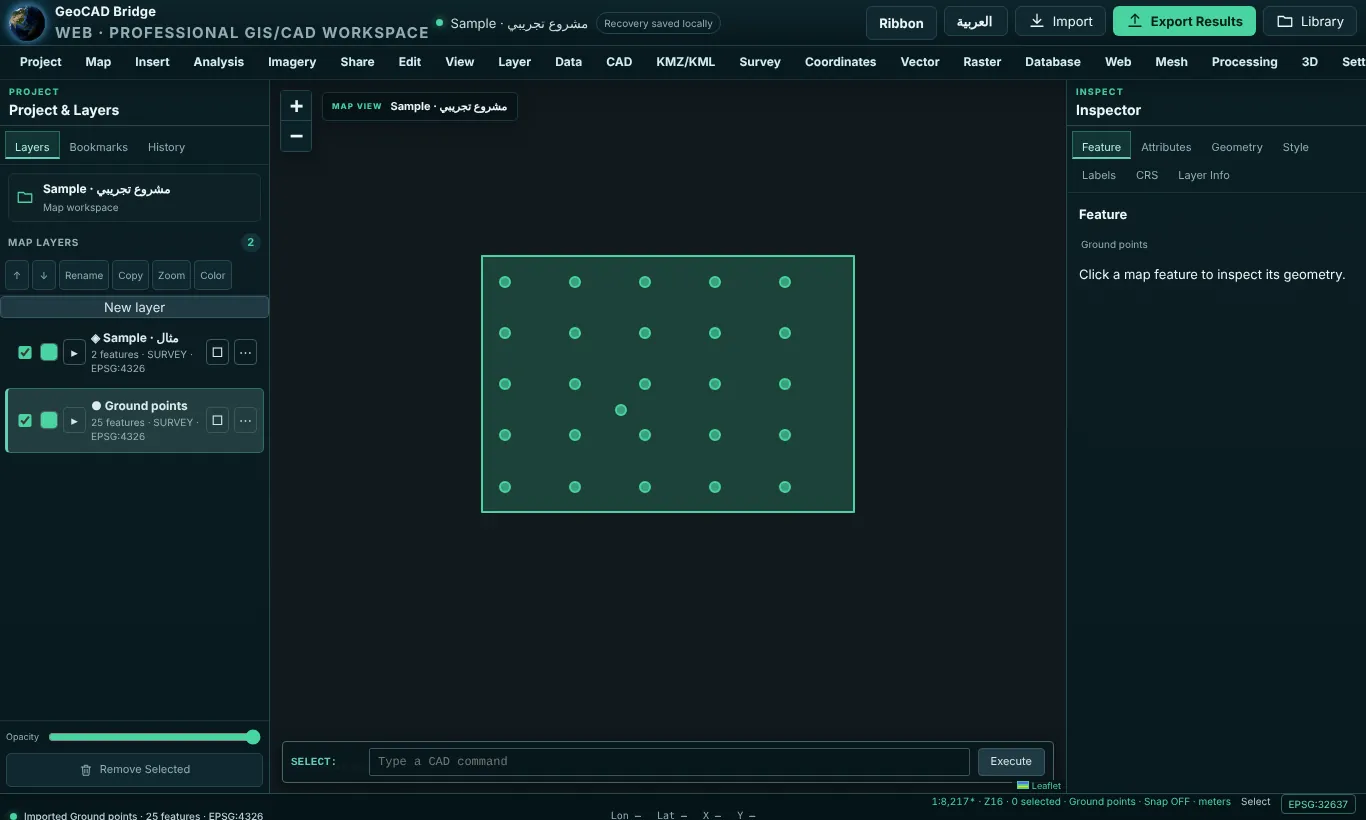Click the square icon on Ground points layer
Viewport: 1366px width, 820px height.
(x=217, y=420)
